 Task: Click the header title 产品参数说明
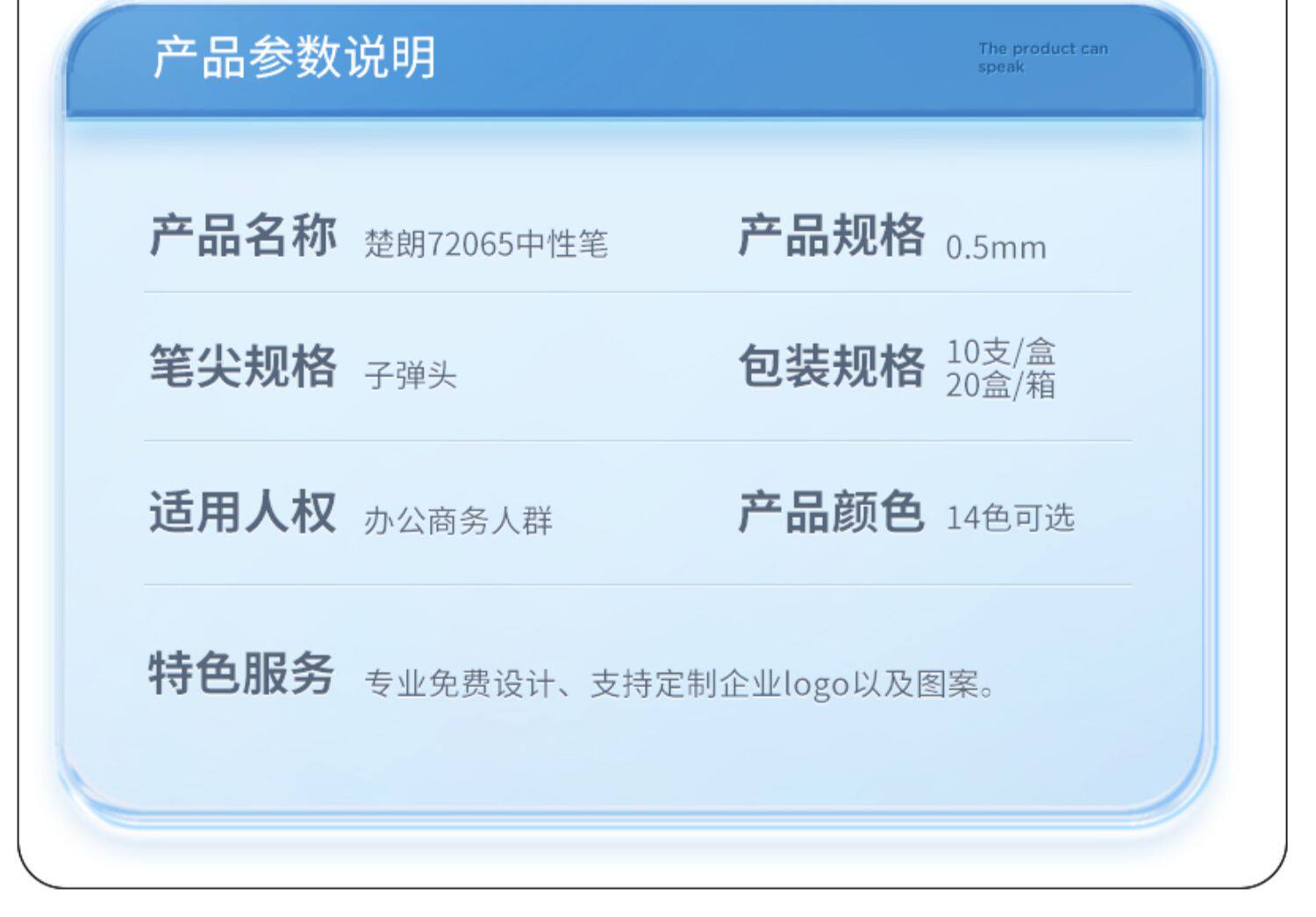[295, 58]
